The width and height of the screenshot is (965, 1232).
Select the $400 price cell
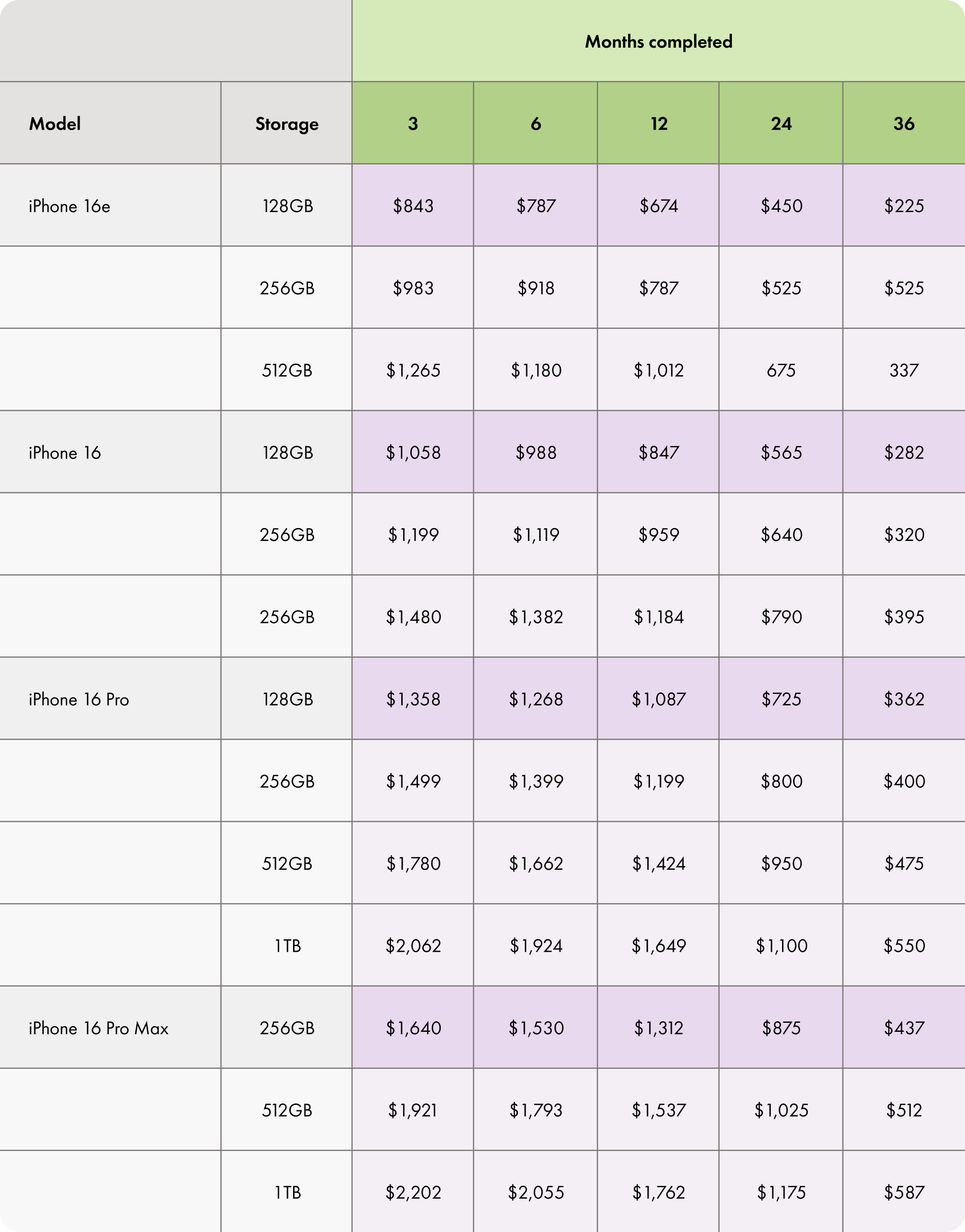point(904,781)
